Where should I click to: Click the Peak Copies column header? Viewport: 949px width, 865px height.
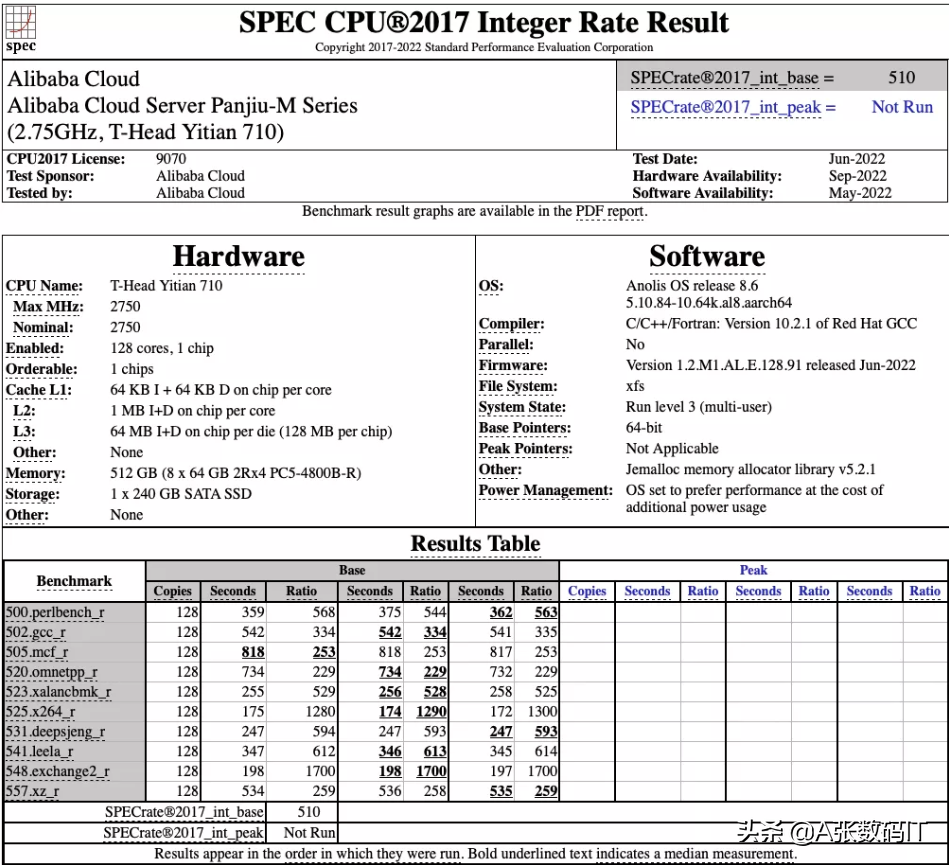click(x=587, y=591)
